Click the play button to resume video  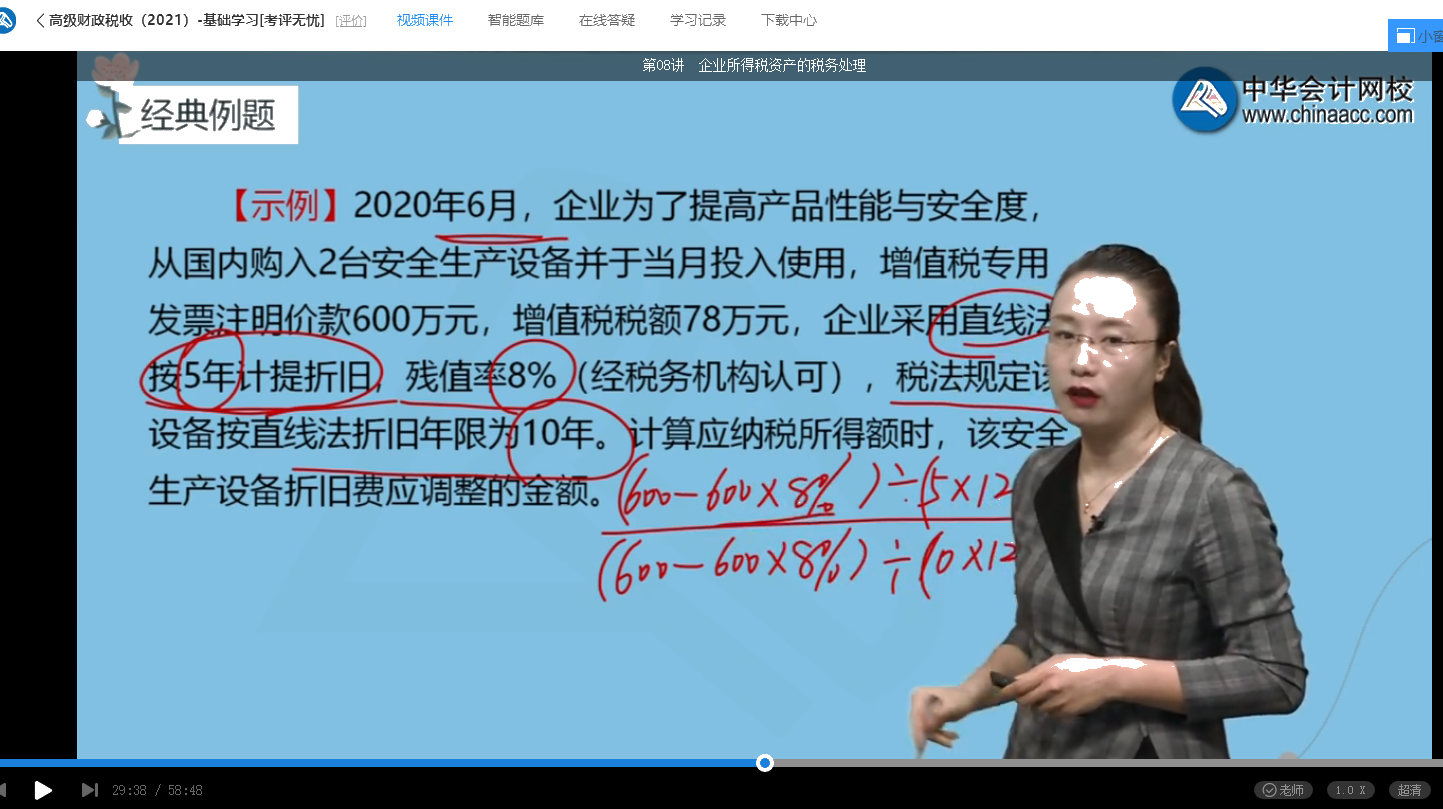coord(44,789)
